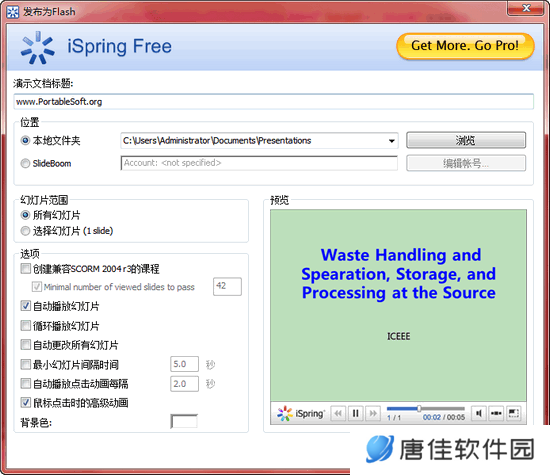Select the 本地文件夹 radio button
Screen dimensions: 550x475
click(25, 141)
